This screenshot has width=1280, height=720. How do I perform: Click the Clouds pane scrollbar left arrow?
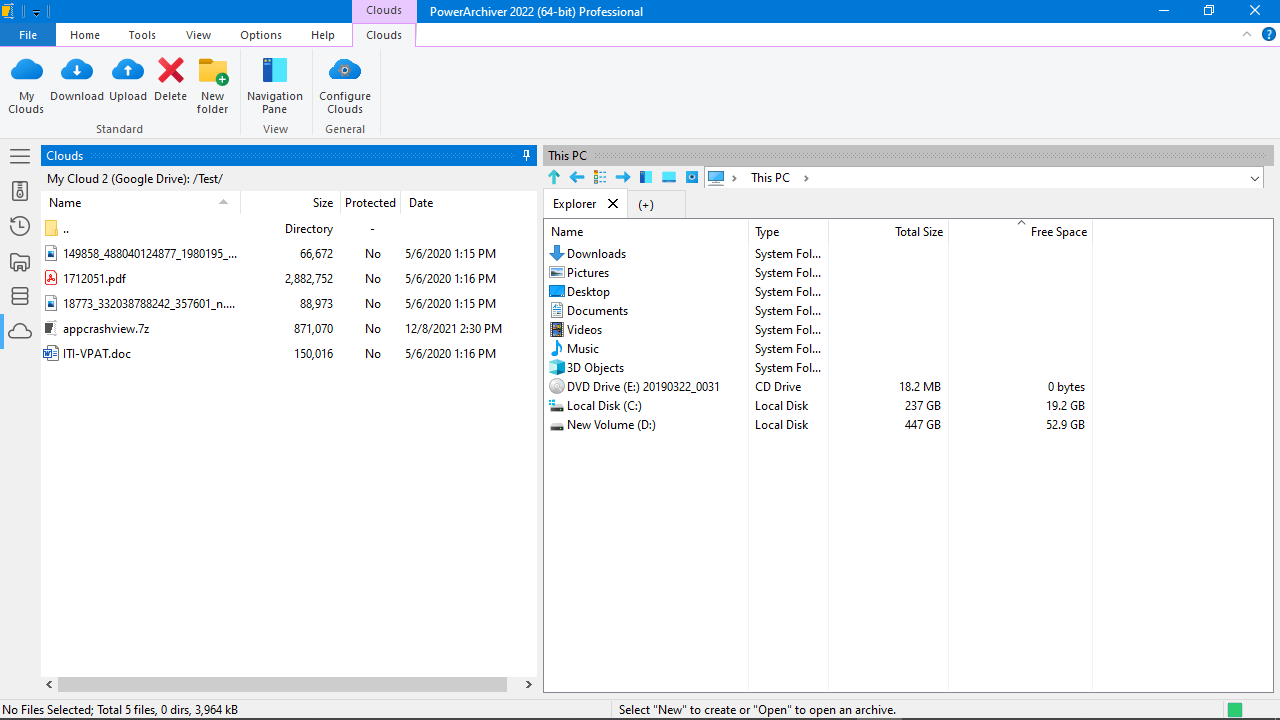pos(50,685)
